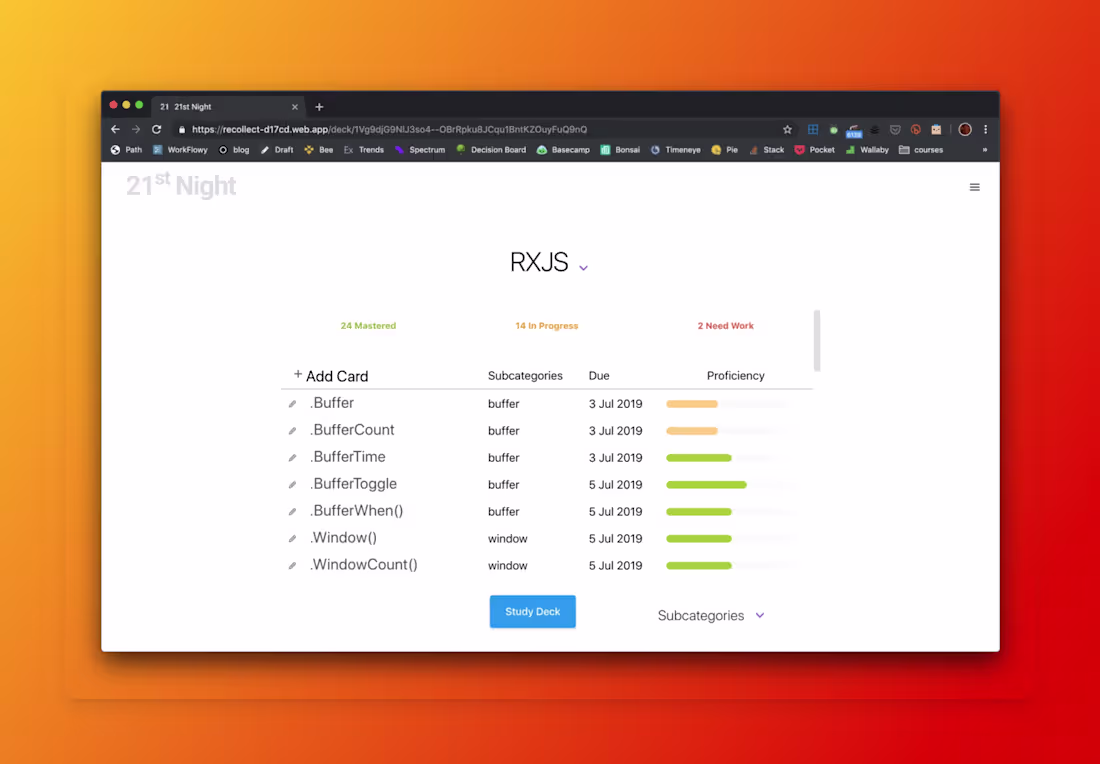The height and width of the screenshot is (764, 1100).
Task: Click the stacked-layers extension icon
Action: [x=875, y=129]
